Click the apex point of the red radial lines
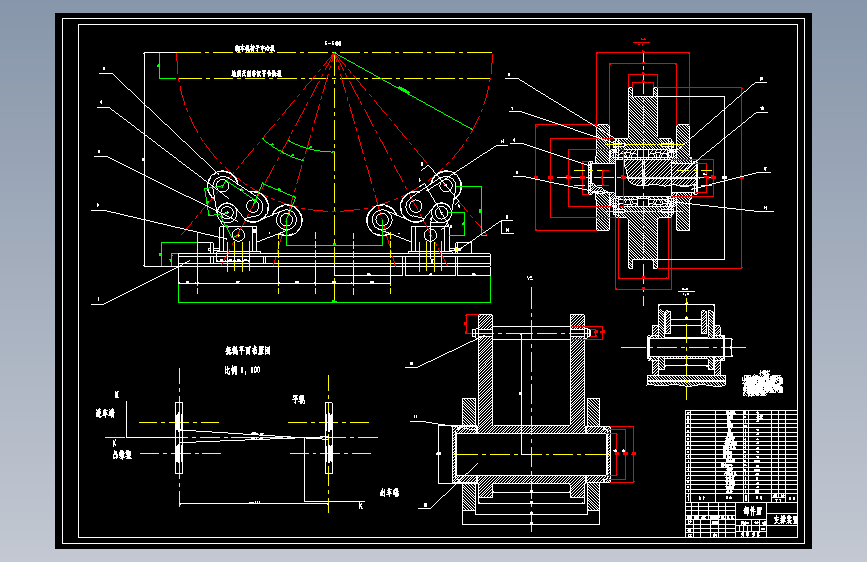This screenshot has width=867, height=562. tap(334, 53)
